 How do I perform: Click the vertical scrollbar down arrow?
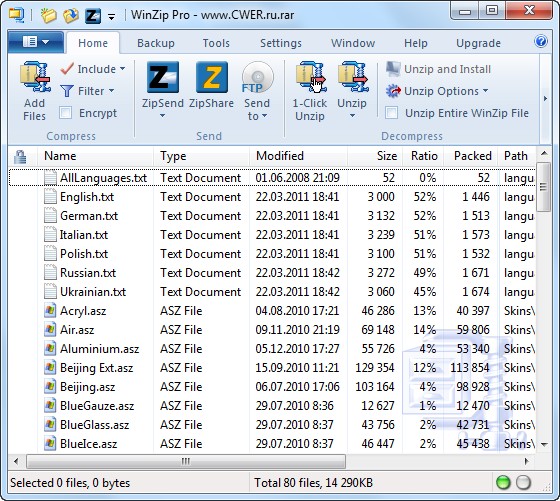pos(544,445)
